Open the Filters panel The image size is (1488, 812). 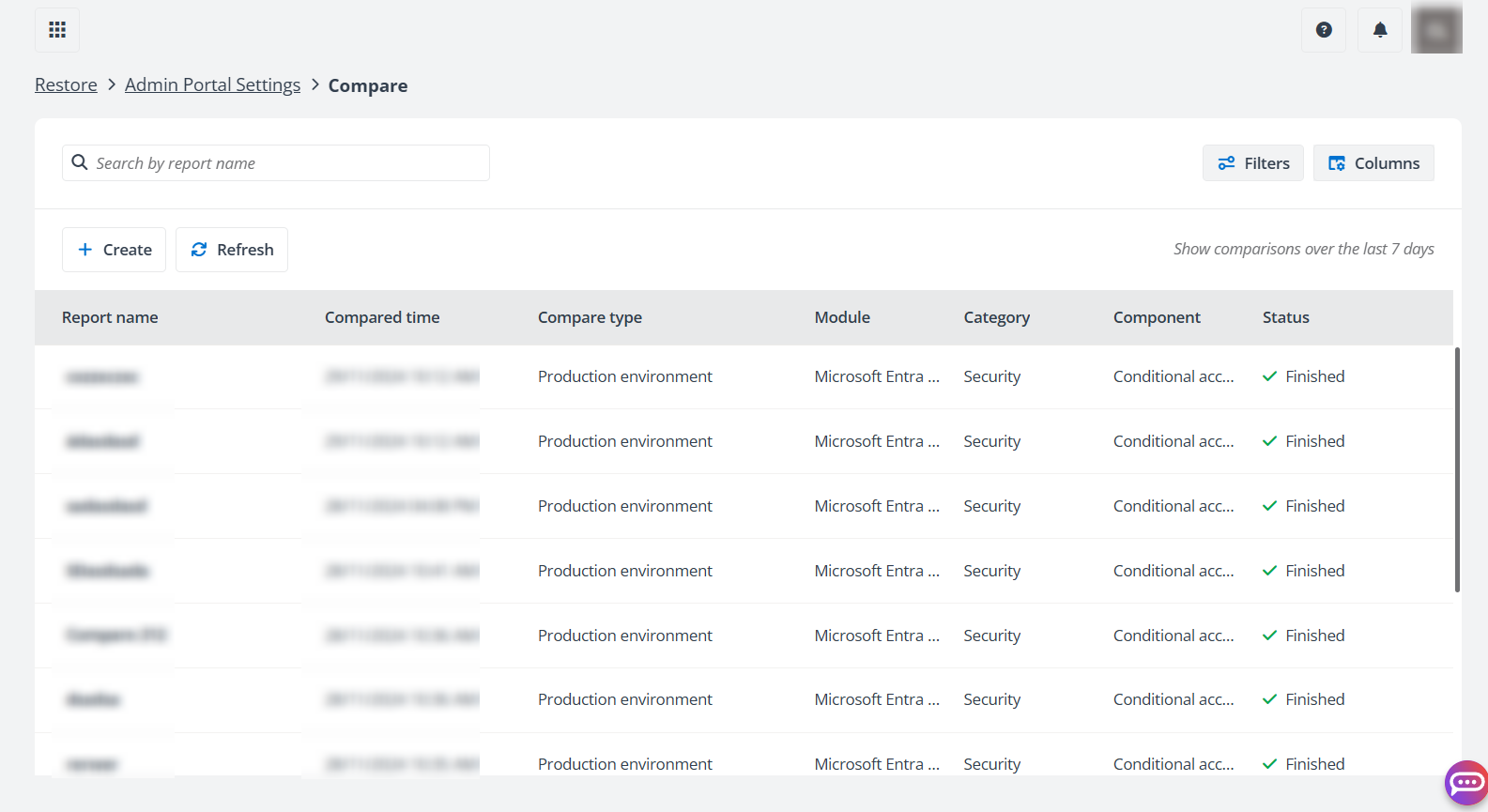pos(1253,163)
